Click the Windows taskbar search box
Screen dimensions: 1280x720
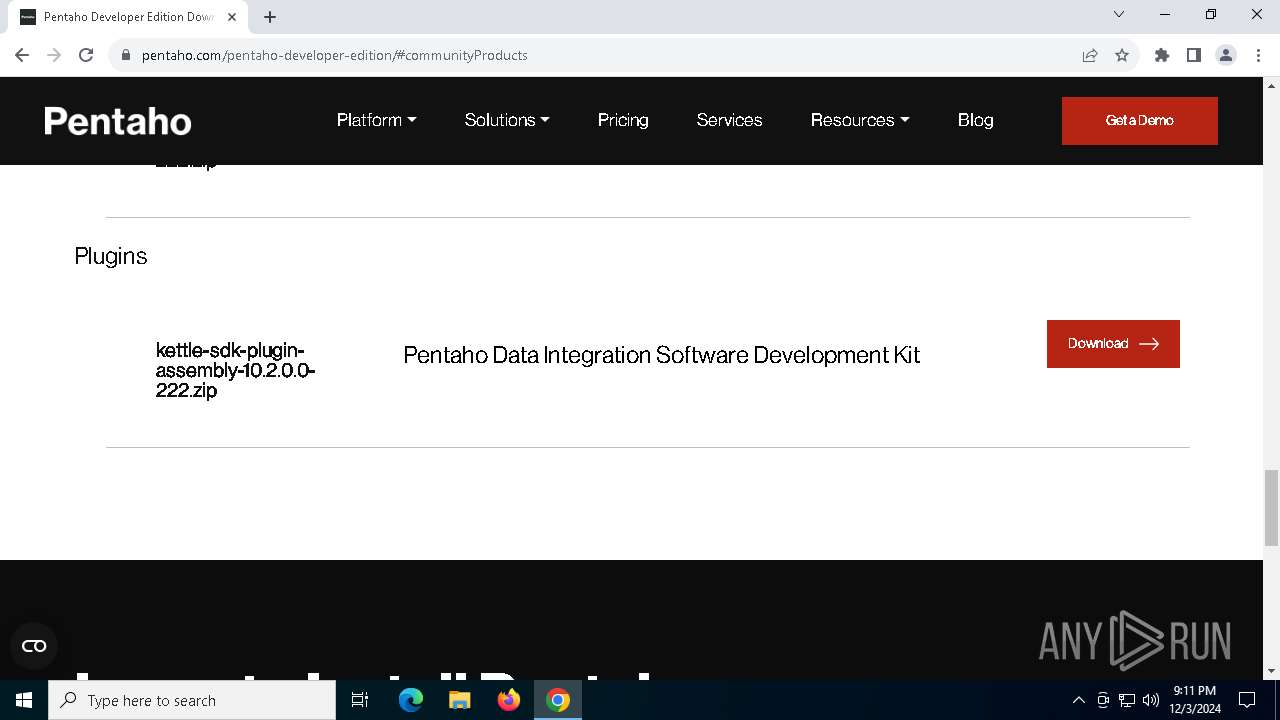coord(192,700)
